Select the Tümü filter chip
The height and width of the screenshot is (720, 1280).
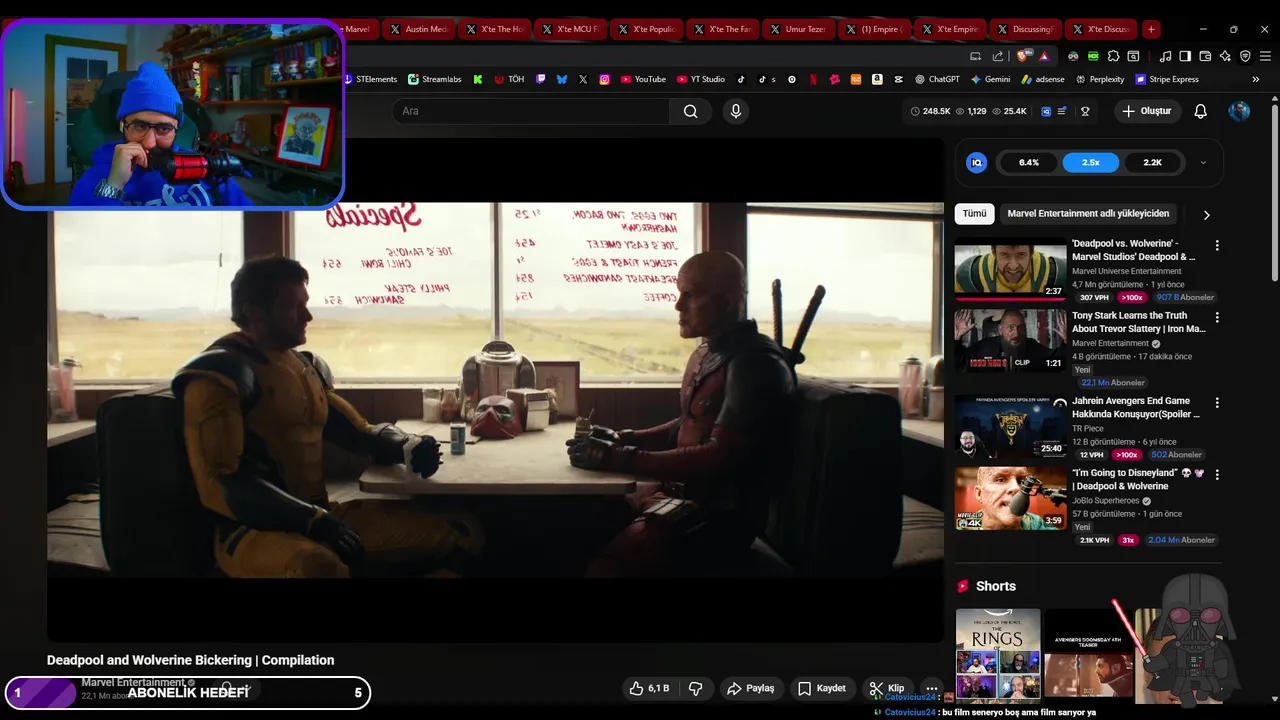pos(974,213)
